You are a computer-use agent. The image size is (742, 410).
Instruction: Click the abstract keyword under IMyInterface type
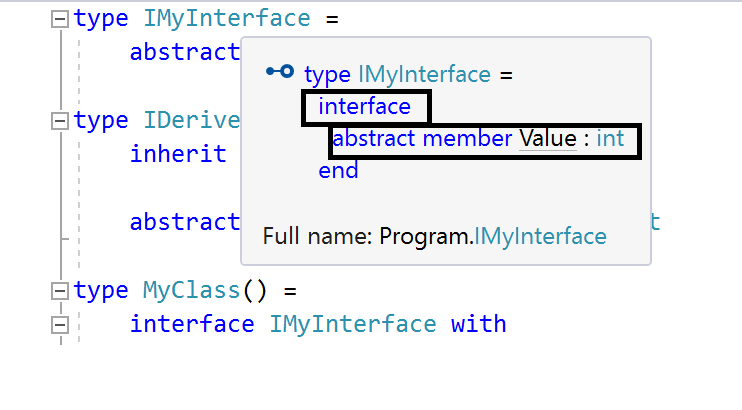[x=185, y=52]
